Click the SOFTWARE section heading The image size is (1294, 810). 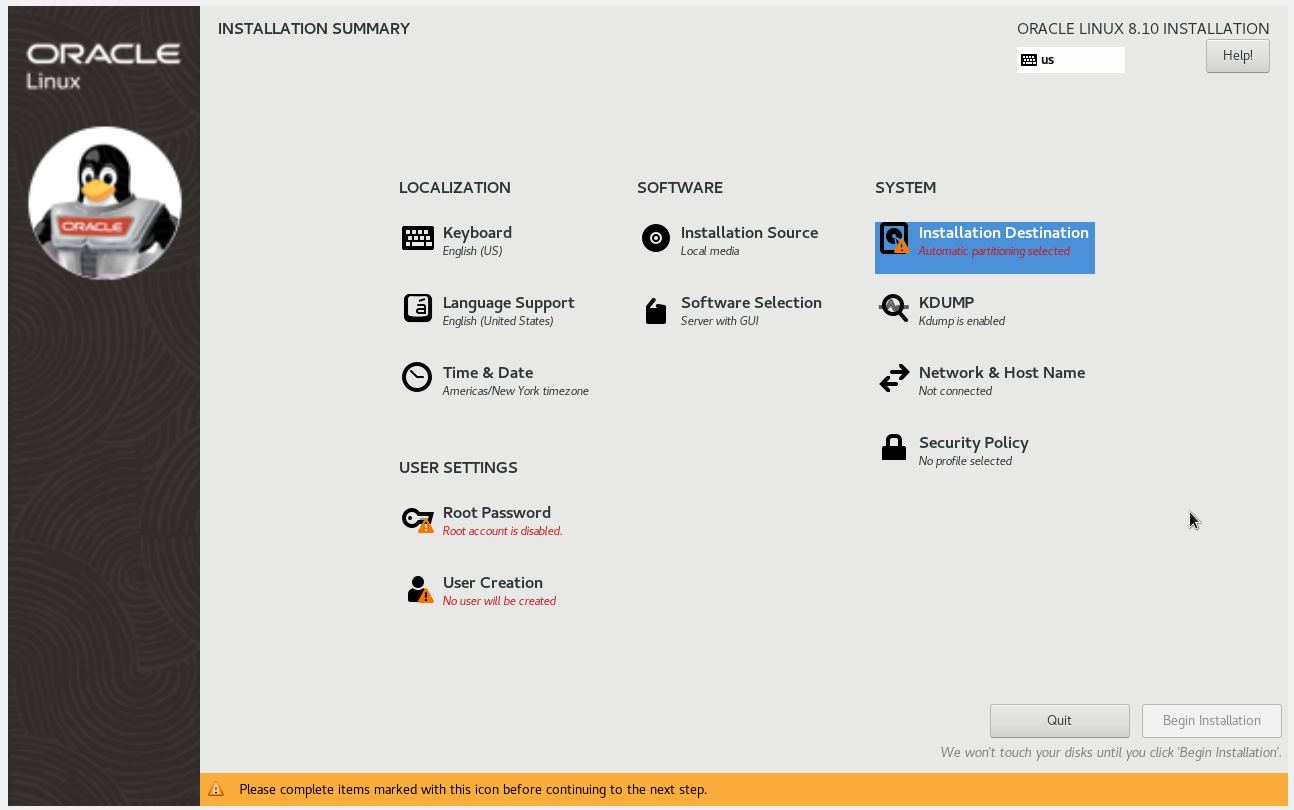680,188
